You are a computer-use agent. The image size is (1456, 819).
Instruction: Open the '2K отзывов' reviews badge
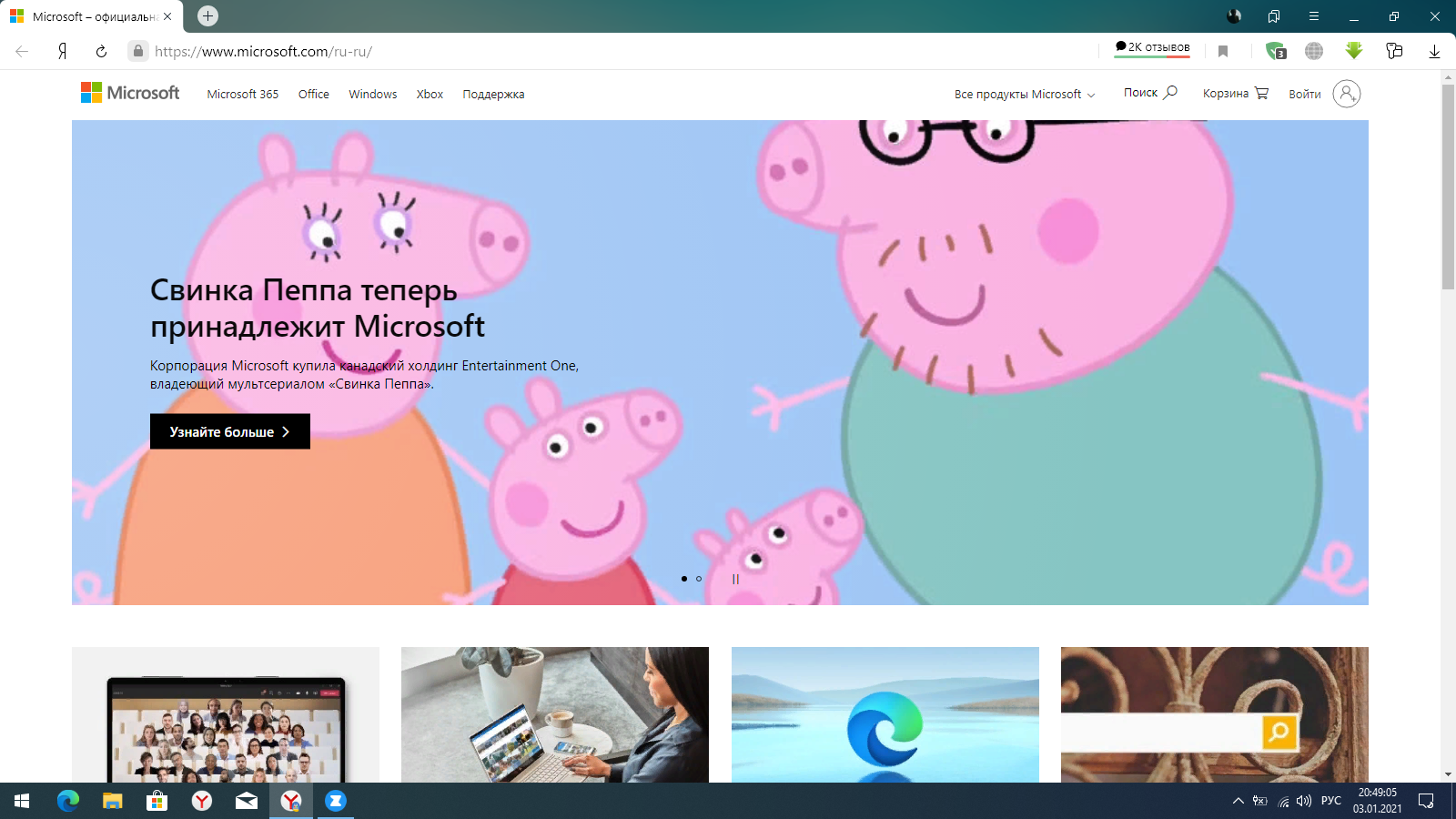1152,48
